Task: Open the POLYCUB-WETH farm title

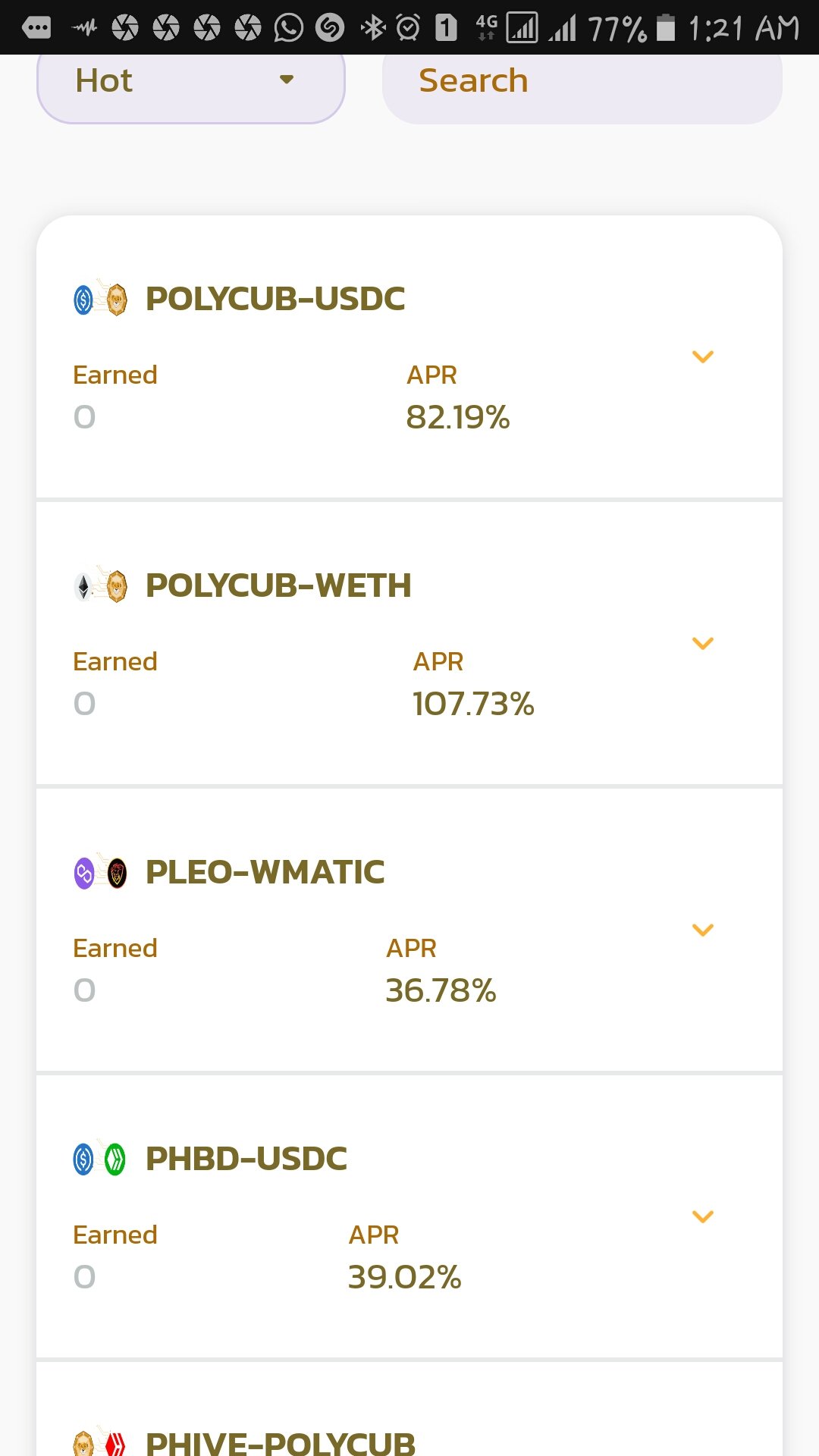Action: pyautogui.click(x=278, y=585)
